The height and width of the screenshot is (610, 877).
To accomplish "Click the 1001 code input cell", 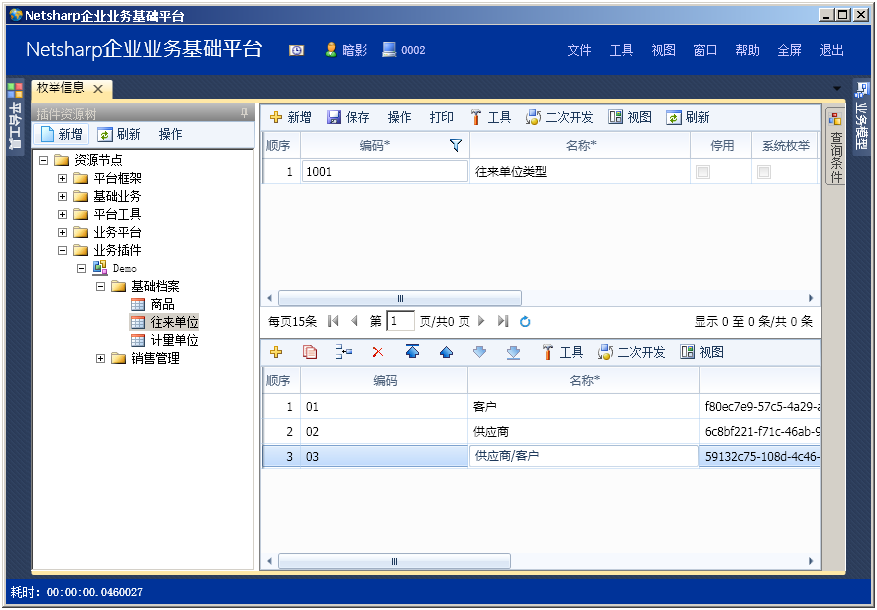I will [x=384, y=172].
